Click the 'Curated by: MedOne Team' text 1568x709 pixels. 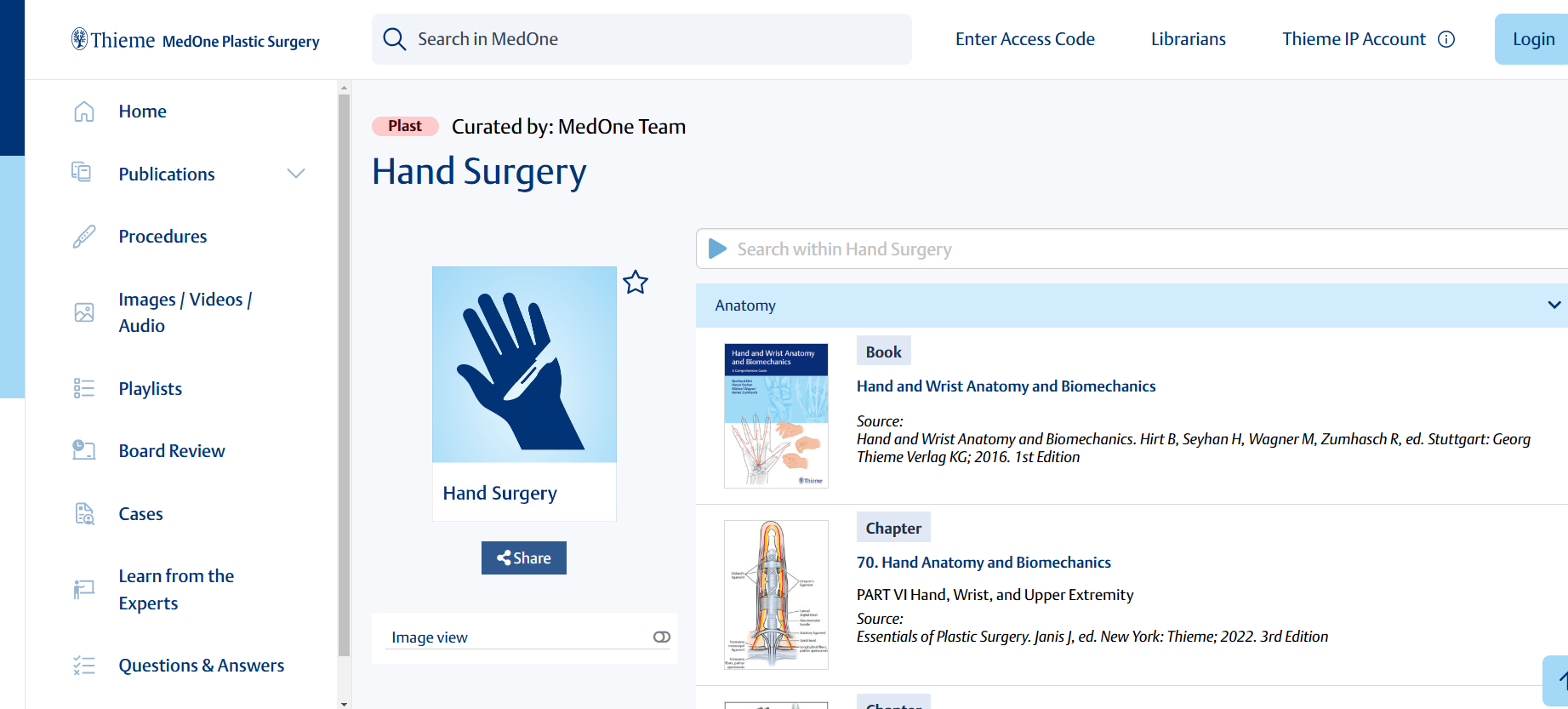tap(568, 127)
